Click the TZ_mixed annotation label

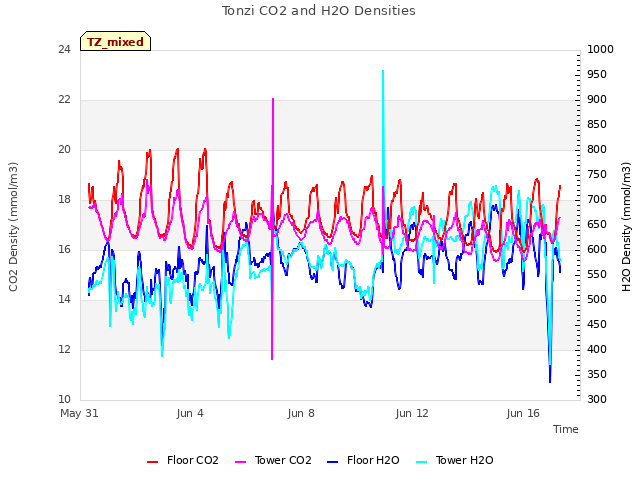[116, 42]
